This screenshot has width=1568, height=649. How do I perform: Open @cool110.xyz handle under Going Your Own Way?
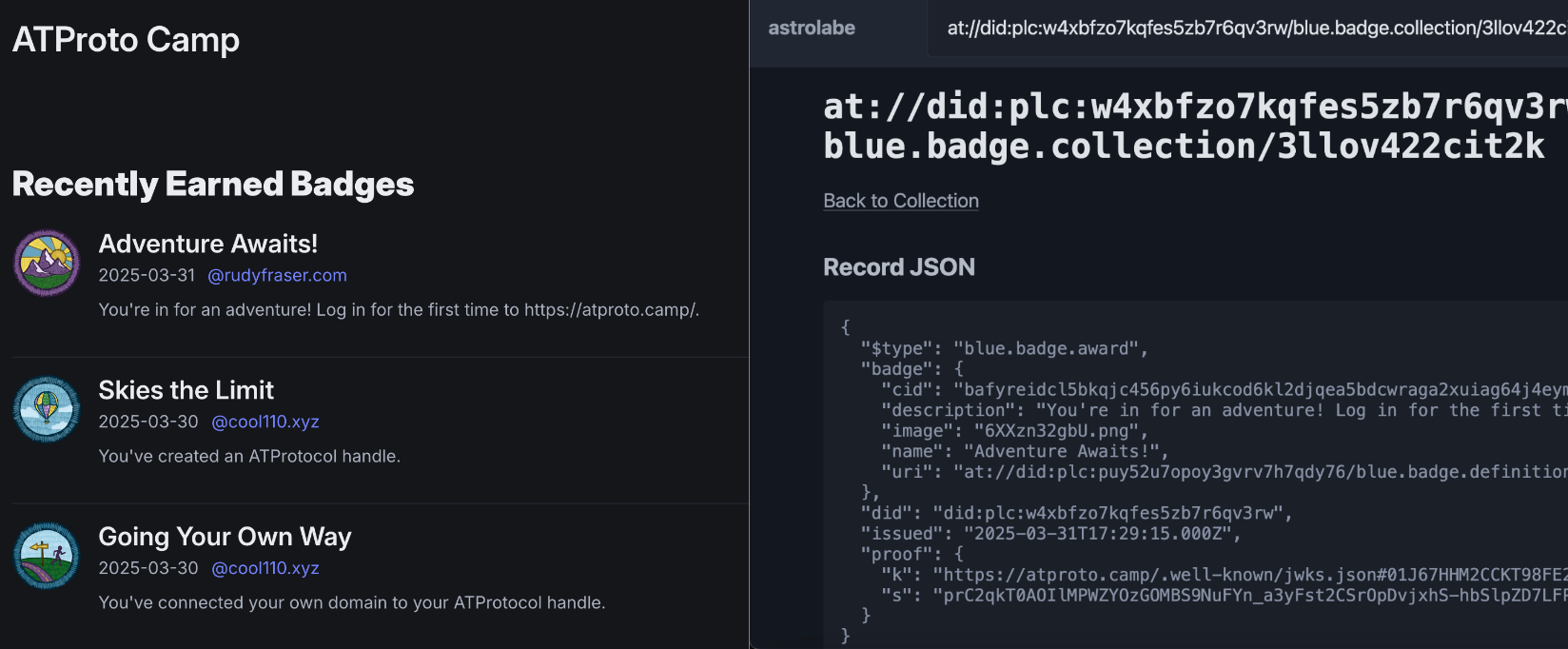coord(265,569)
